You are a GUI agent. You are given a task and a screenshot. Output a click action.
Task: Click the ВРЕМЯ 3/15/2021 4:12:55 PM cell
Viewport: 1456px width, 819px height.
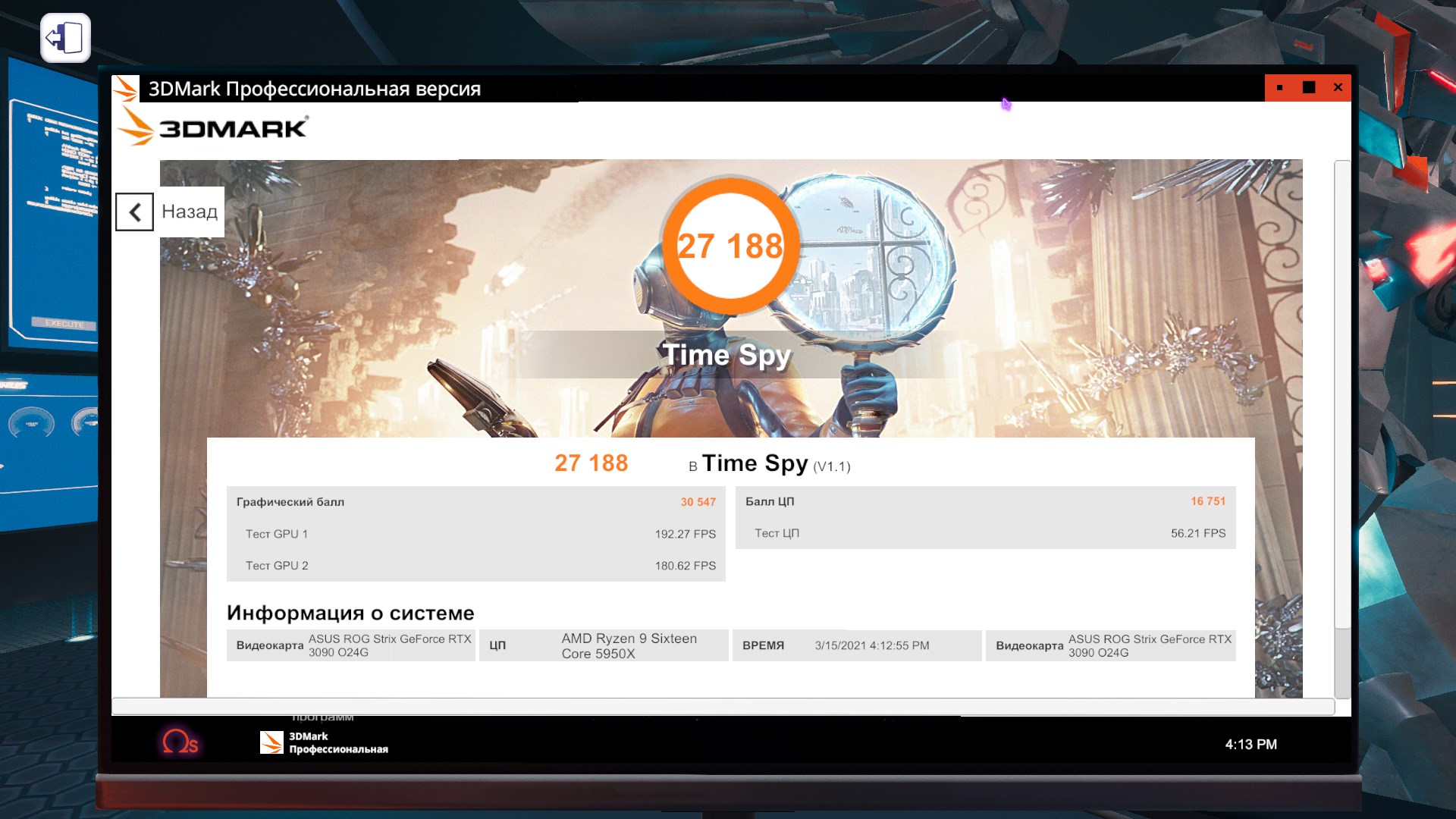click(857, 645)
